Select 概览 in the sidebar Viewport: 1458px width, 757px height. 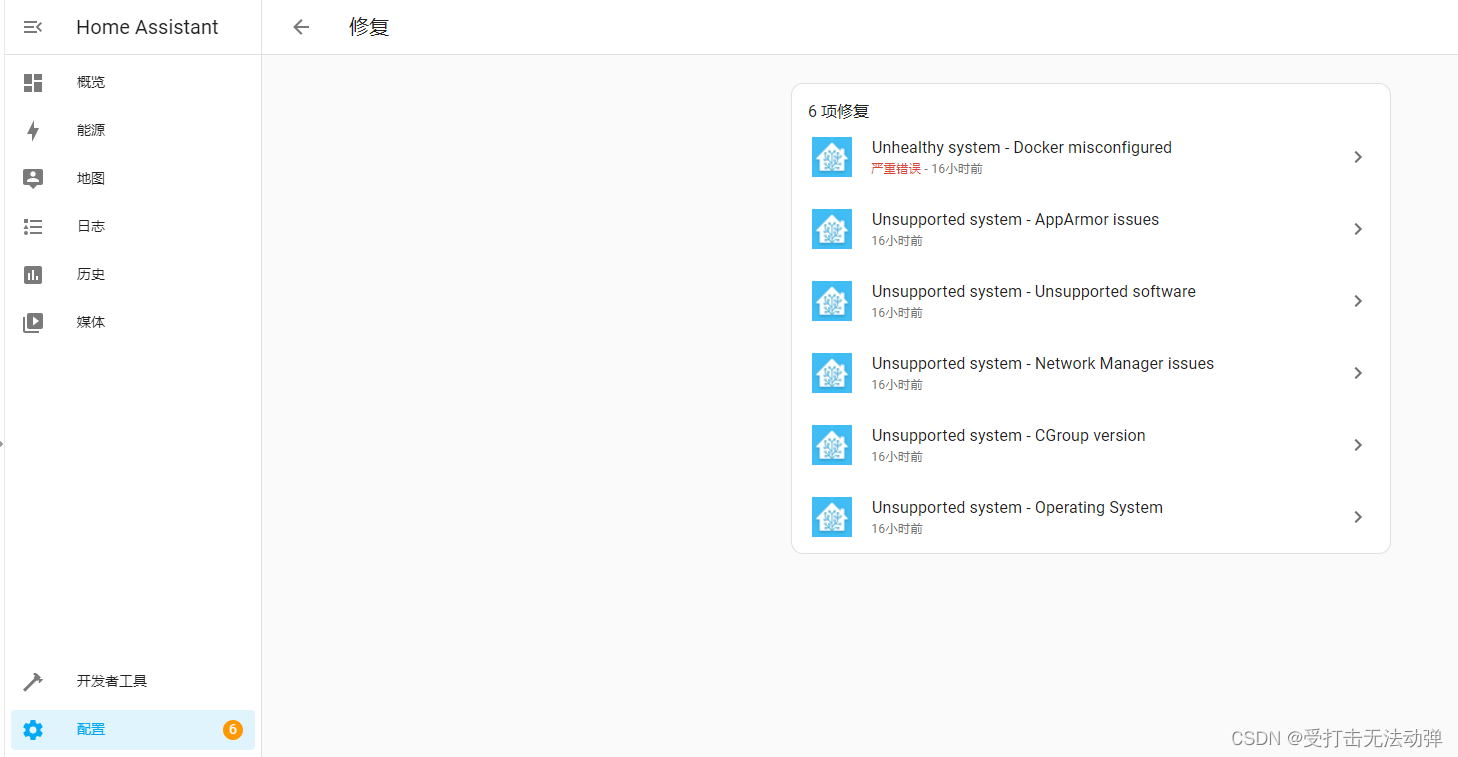pyautogui.click(x=133, y=82)
